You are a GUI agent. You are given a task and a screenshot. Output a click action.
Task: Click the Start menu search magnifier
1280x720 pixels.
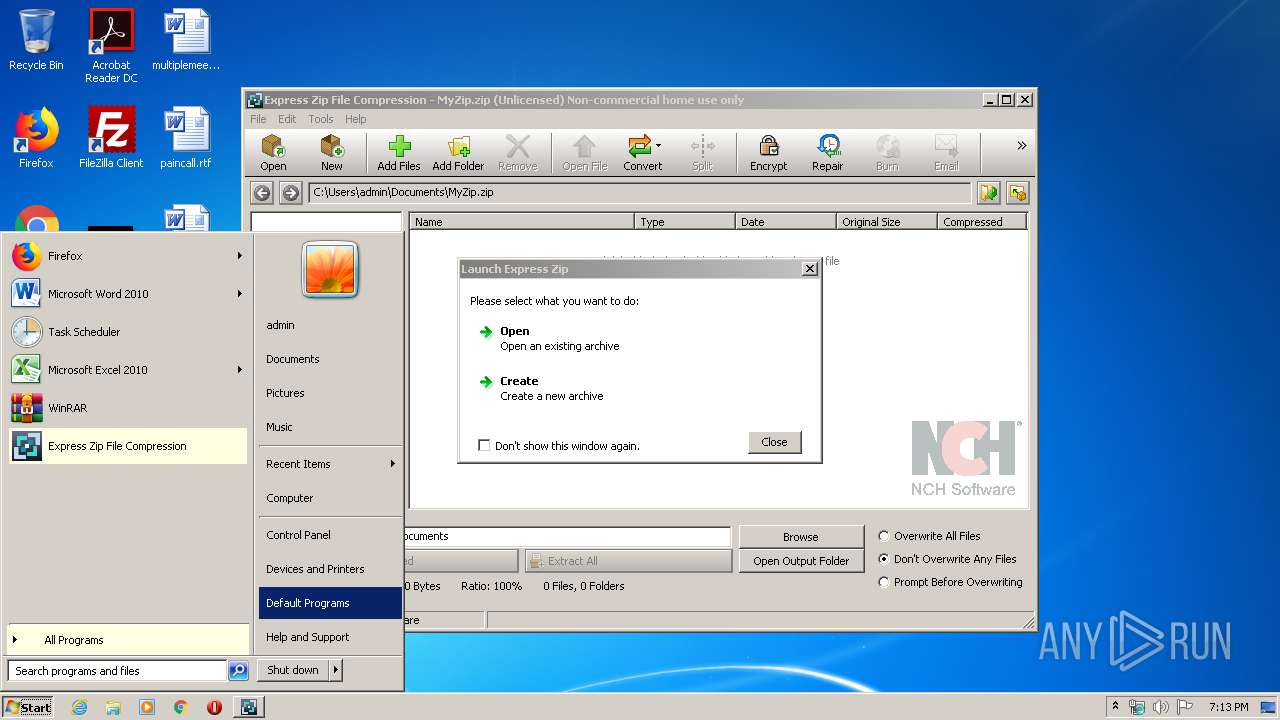coord(238,671)
